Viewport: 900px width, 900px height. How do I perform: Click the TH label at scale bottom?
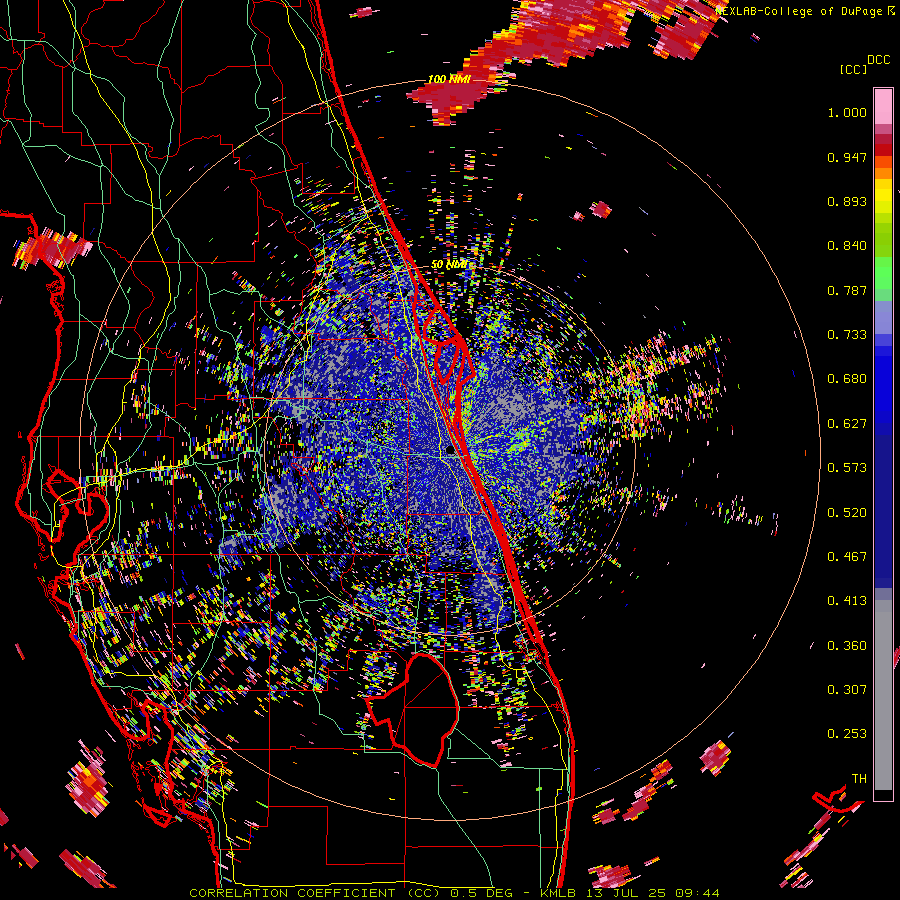[859, 779]
